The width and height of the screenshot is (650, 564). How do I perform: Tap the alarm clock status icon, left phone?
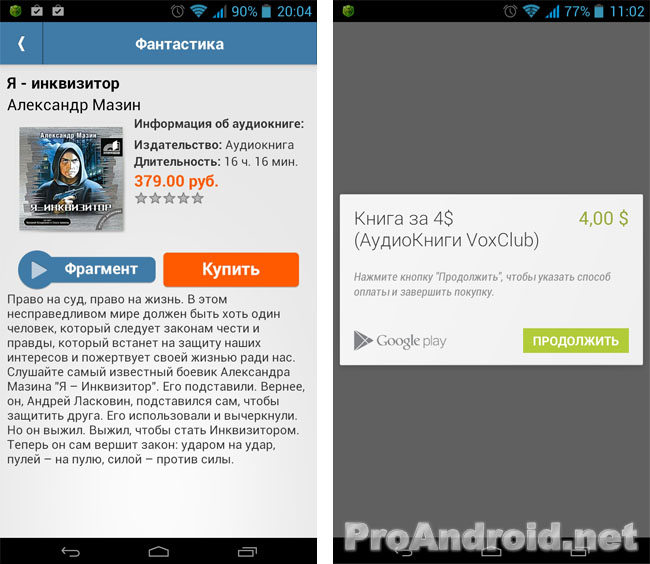pos(177,11)
